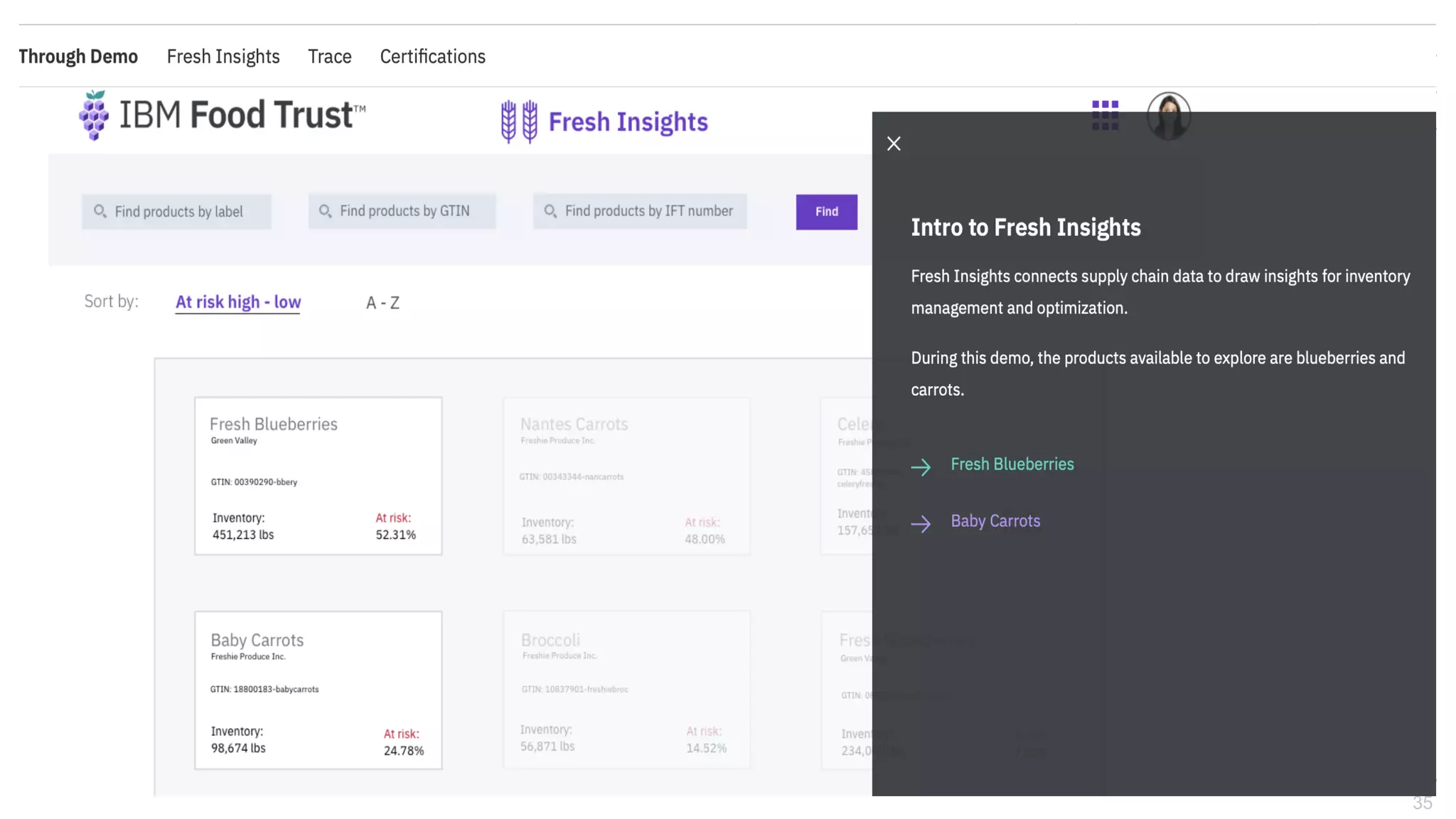Close the Intro to Fresh Insights panel

(x=894, y=144)
